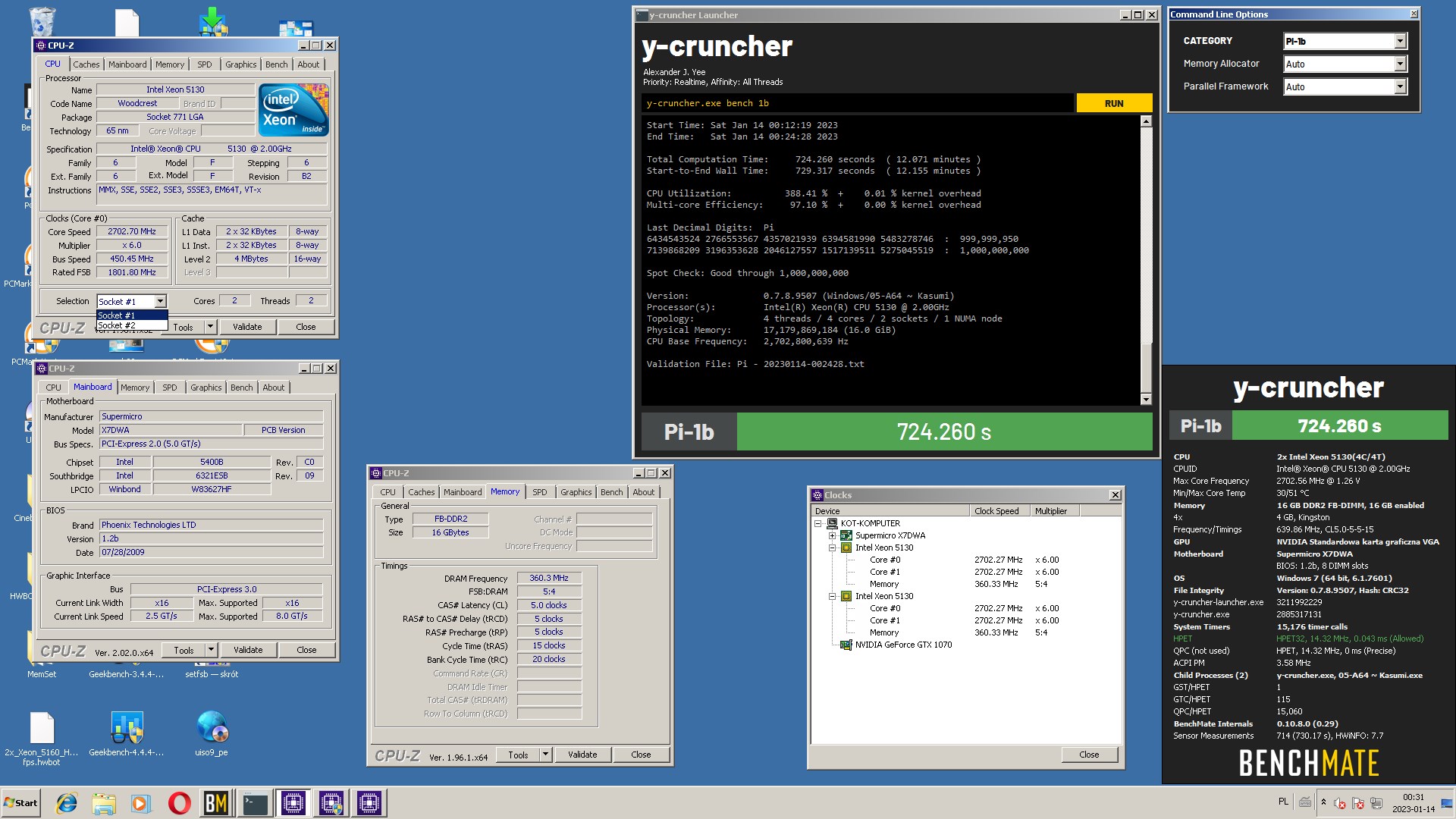The width and height of the screenshot is (1456, 819).
Task: Open Internet Explorer from the taskbar
Action: 67,803
